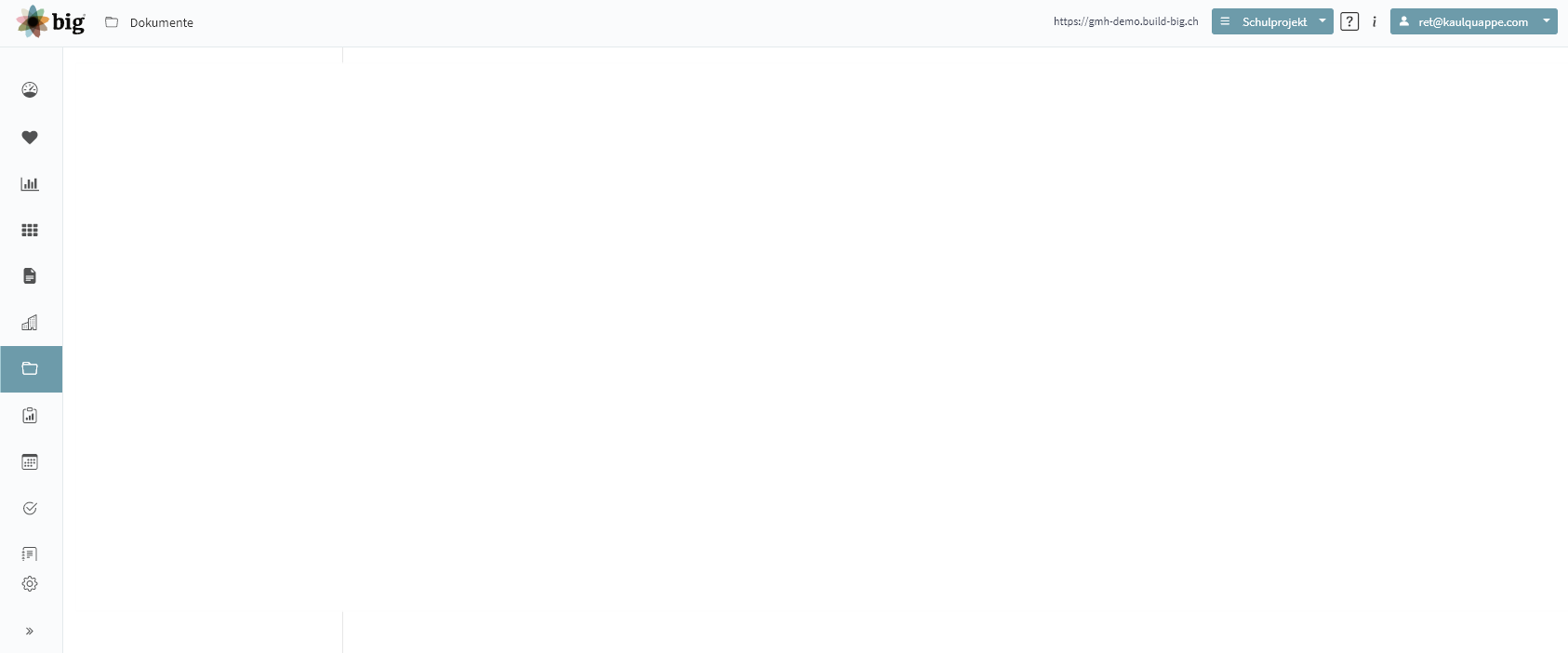Open the building cost chart icon
Screen dimensions: 1568x653
click(30, 323)
